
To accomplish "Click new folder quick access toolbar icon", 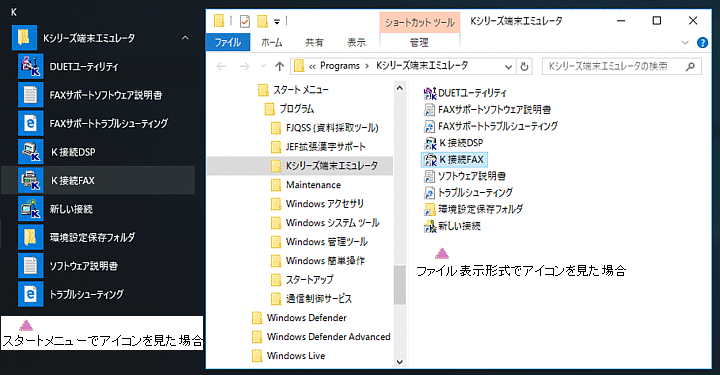I will tap(262, 21).
